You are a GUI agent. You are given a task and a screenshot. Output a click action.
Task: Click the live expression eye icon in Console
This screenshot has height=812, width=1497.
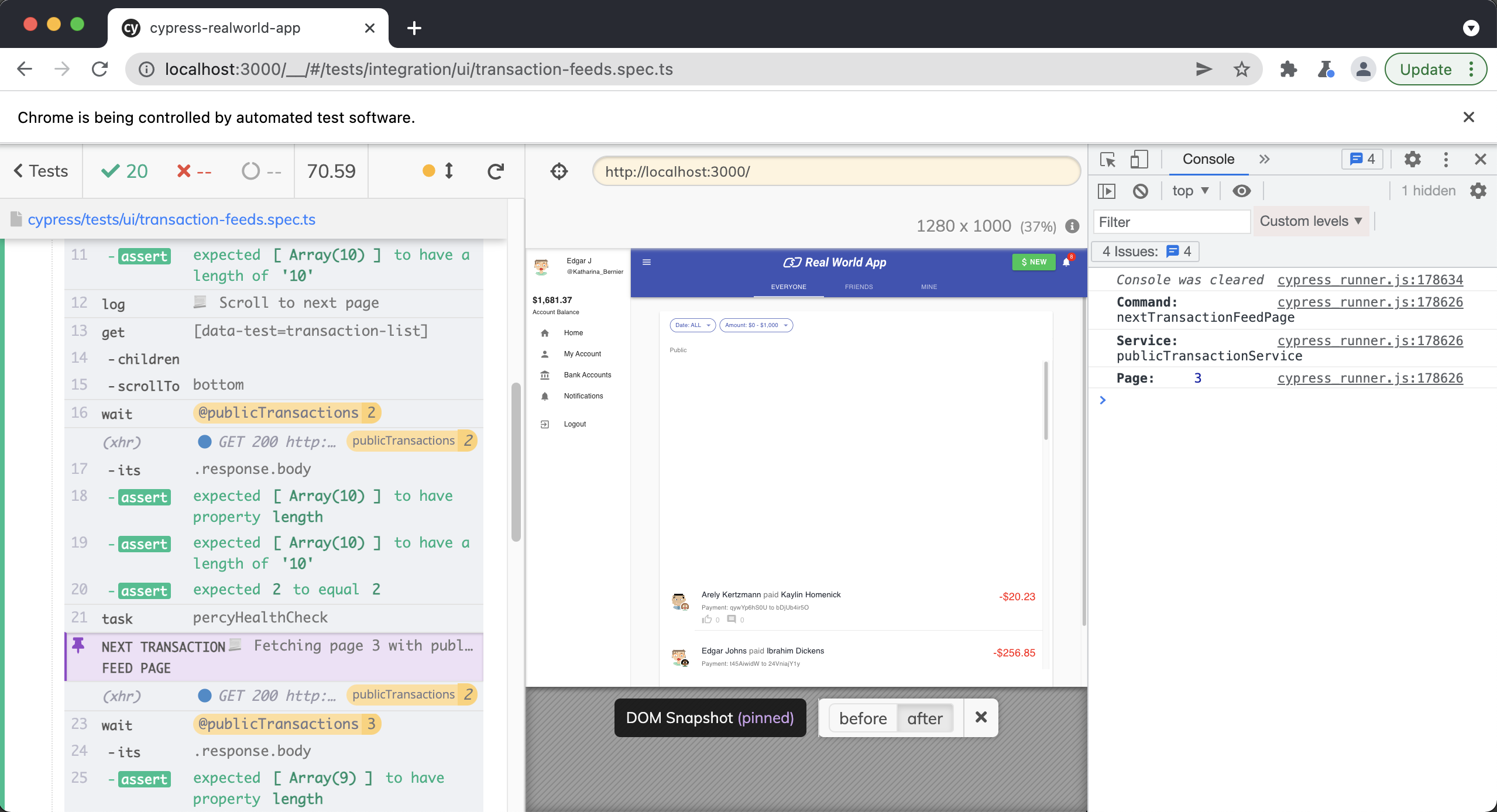tap(1241, 190)
